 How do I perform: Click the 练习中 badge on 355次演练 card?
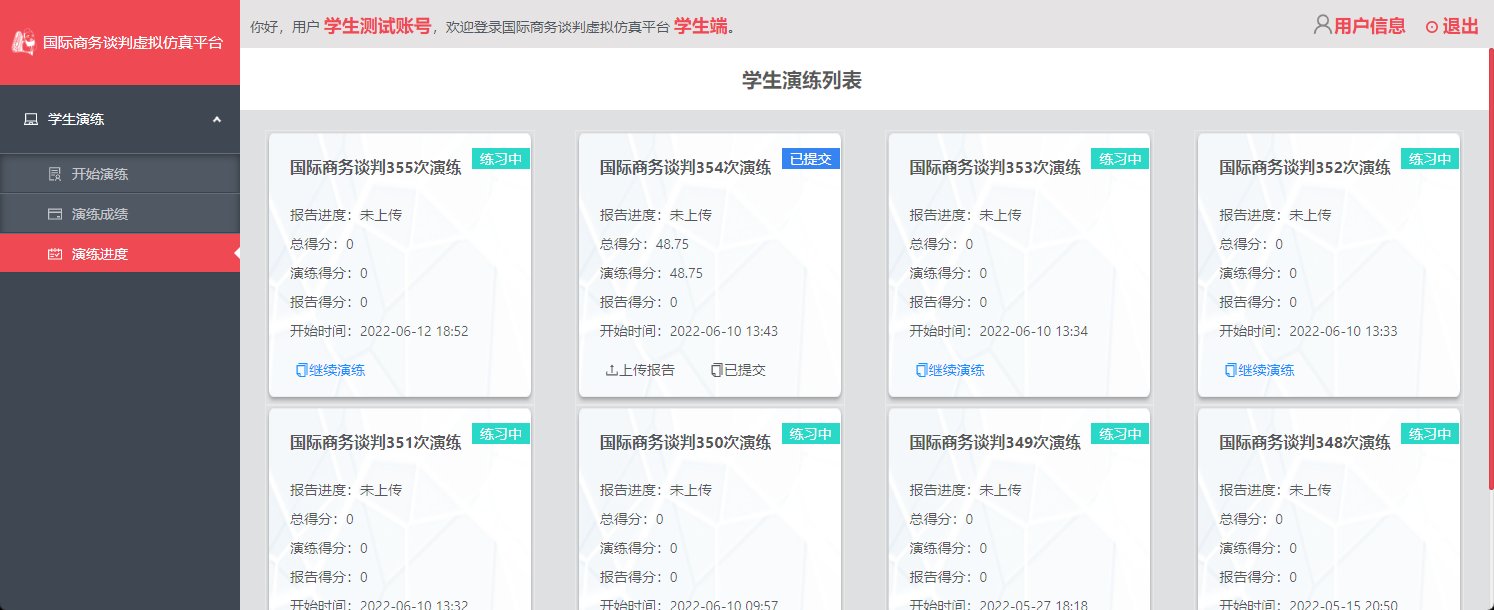point(501,159)
